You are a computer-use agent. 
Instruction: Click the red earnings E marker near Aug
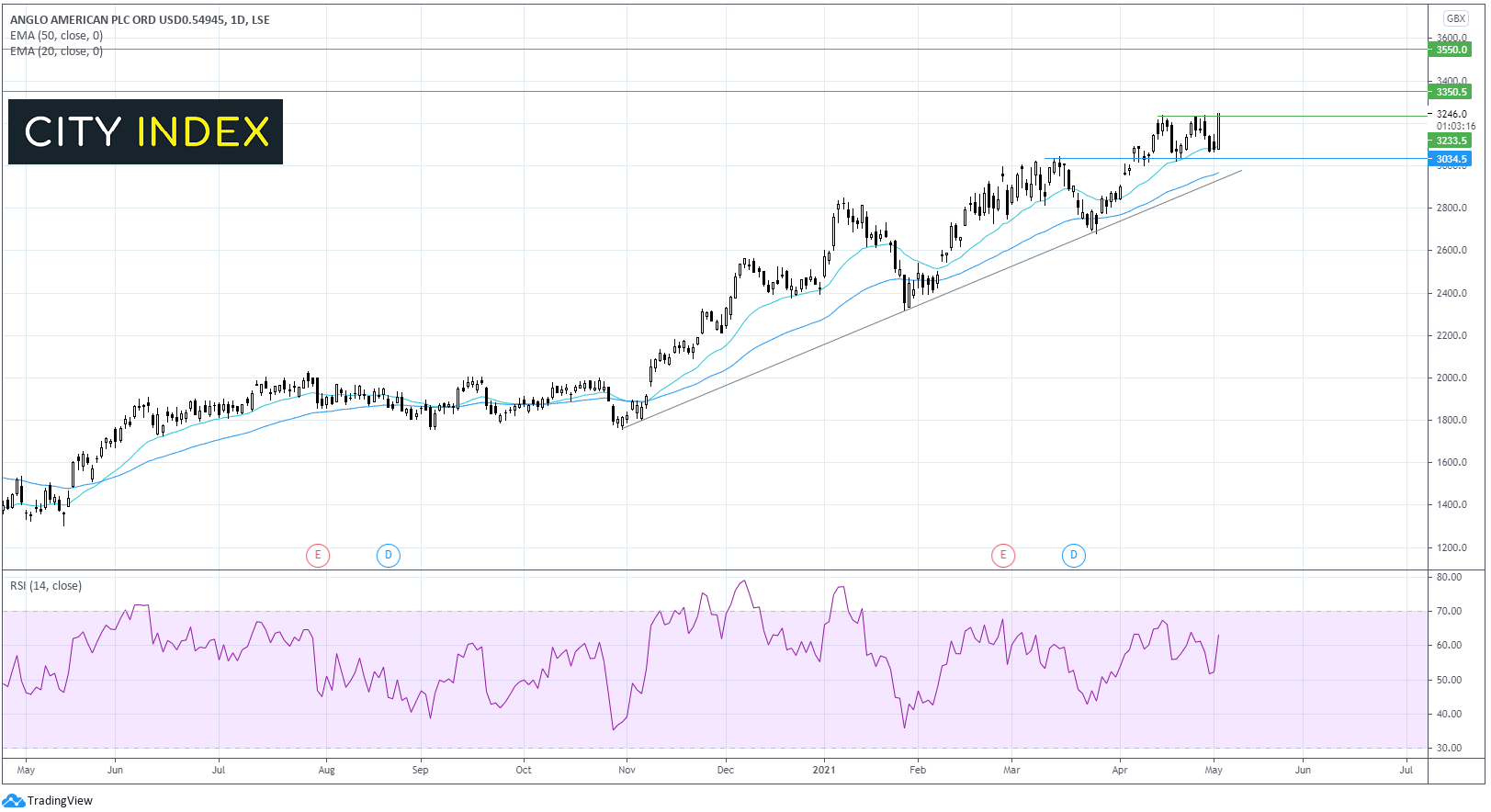tap(318, 555)
